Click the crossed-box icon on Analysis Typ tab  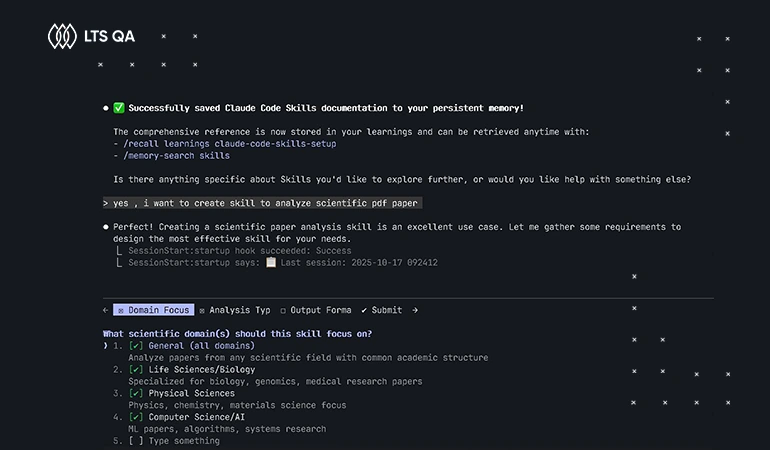coord(202,310)
